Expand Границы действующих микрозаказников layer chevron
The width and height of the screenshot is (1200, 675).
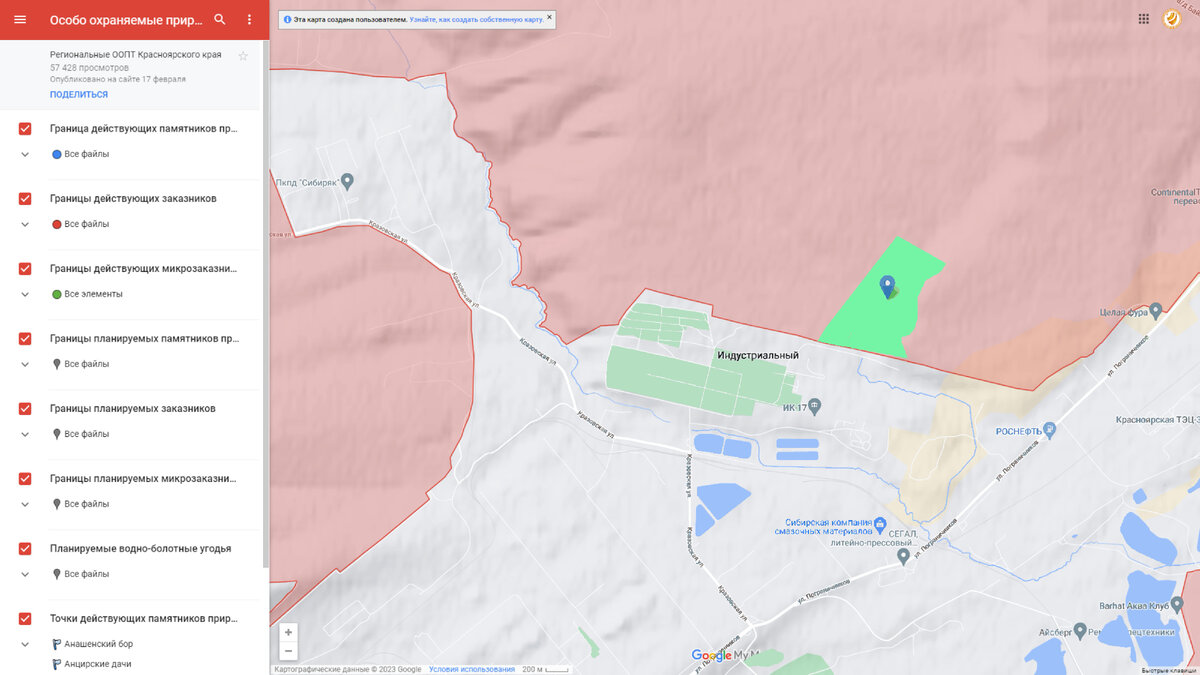coord(25,294)
